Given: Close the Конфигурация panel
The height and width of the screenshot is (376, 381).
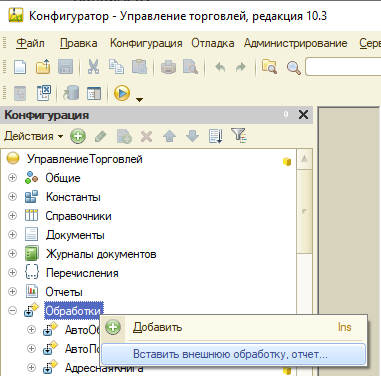Looking at the screenshot, I should point(303,115).
